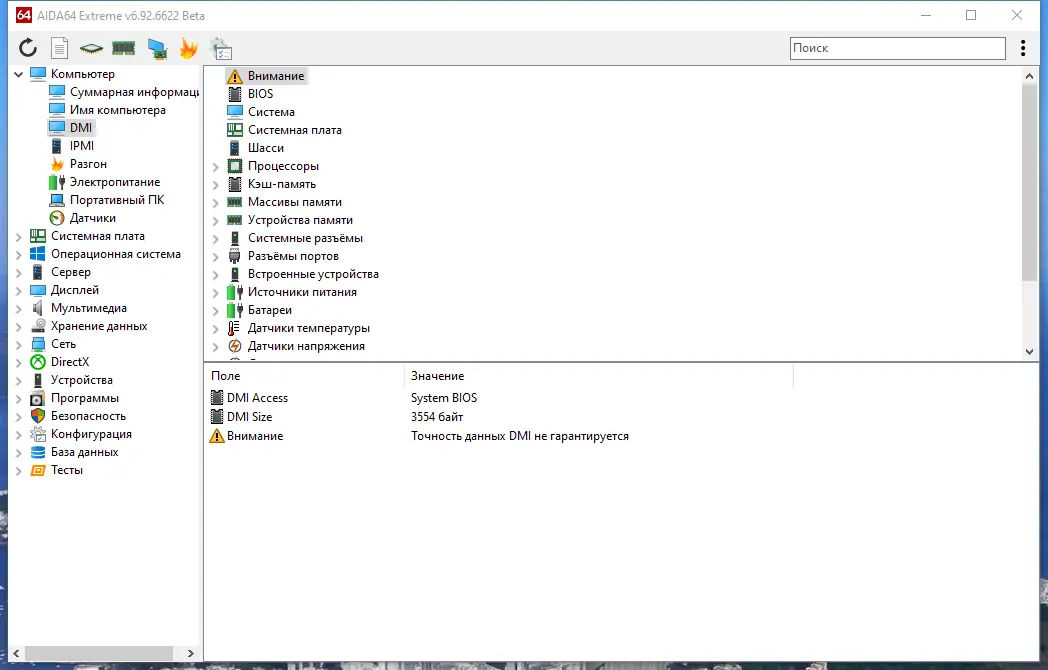Expand the Источники питания node
Image resolution: width=1048 pixels, height=670 pixels.
(216, 293)
